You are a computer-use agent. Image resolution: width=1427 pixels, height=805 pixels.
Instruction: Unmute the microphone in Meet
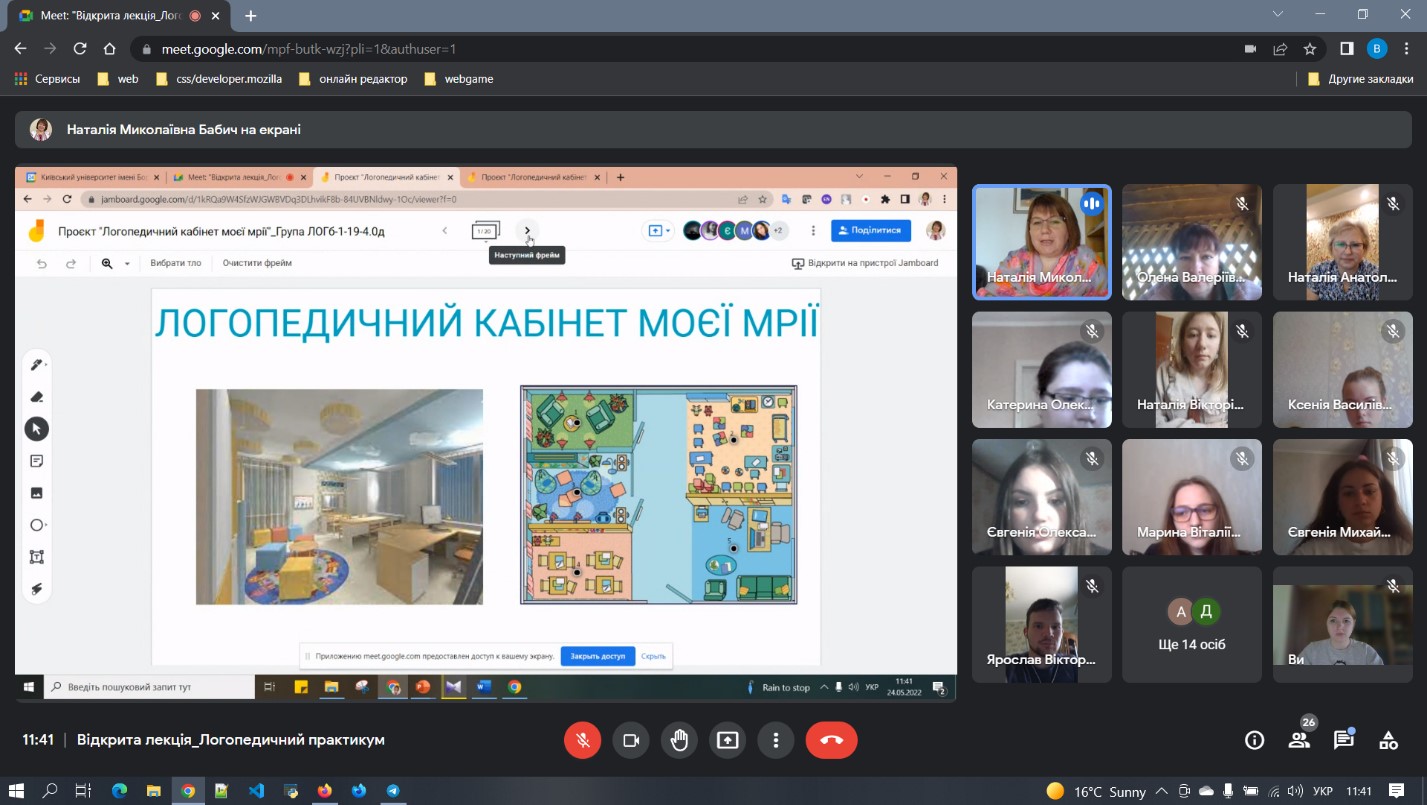[x=582, y=740]
